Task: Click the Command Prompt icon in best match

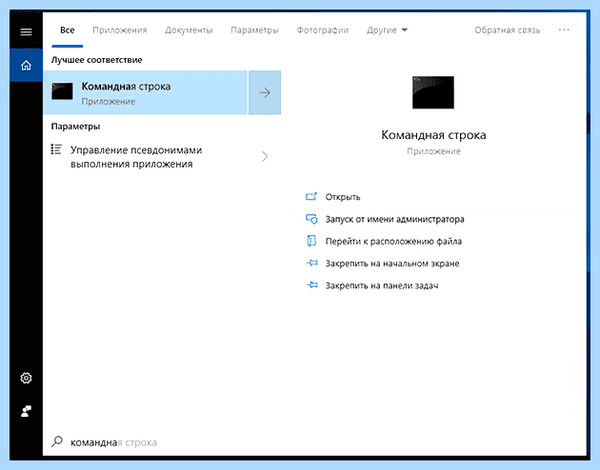Action: pyautogui.click(x=62, y=91)
